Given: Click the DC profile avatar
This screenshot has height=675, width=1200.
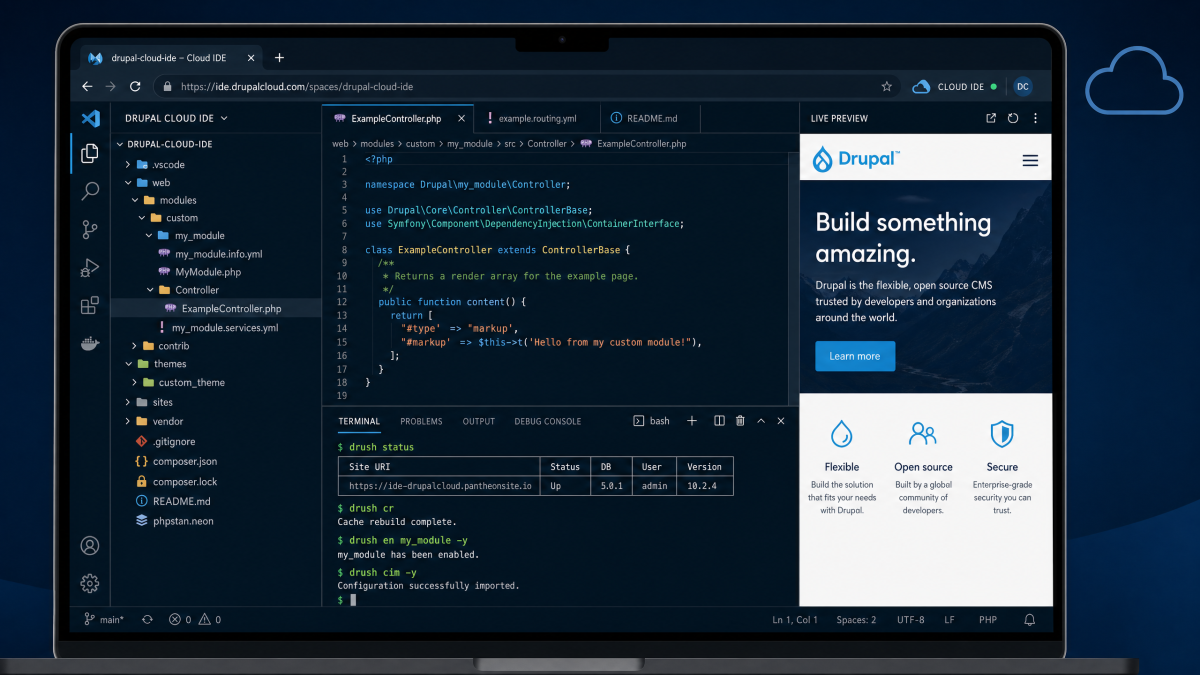Looking at the screenshot, I should tap(1022, 87).
